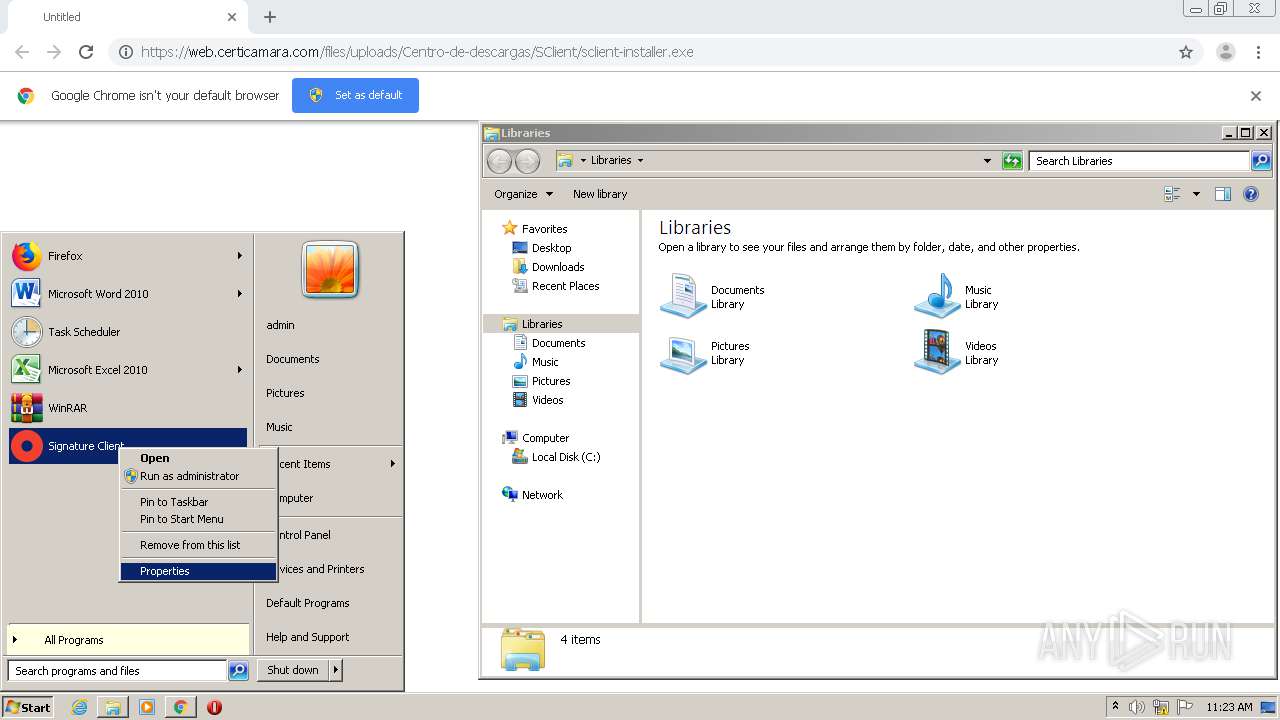
Task: Open WinRAR from the Start menu
Action: 128,408
